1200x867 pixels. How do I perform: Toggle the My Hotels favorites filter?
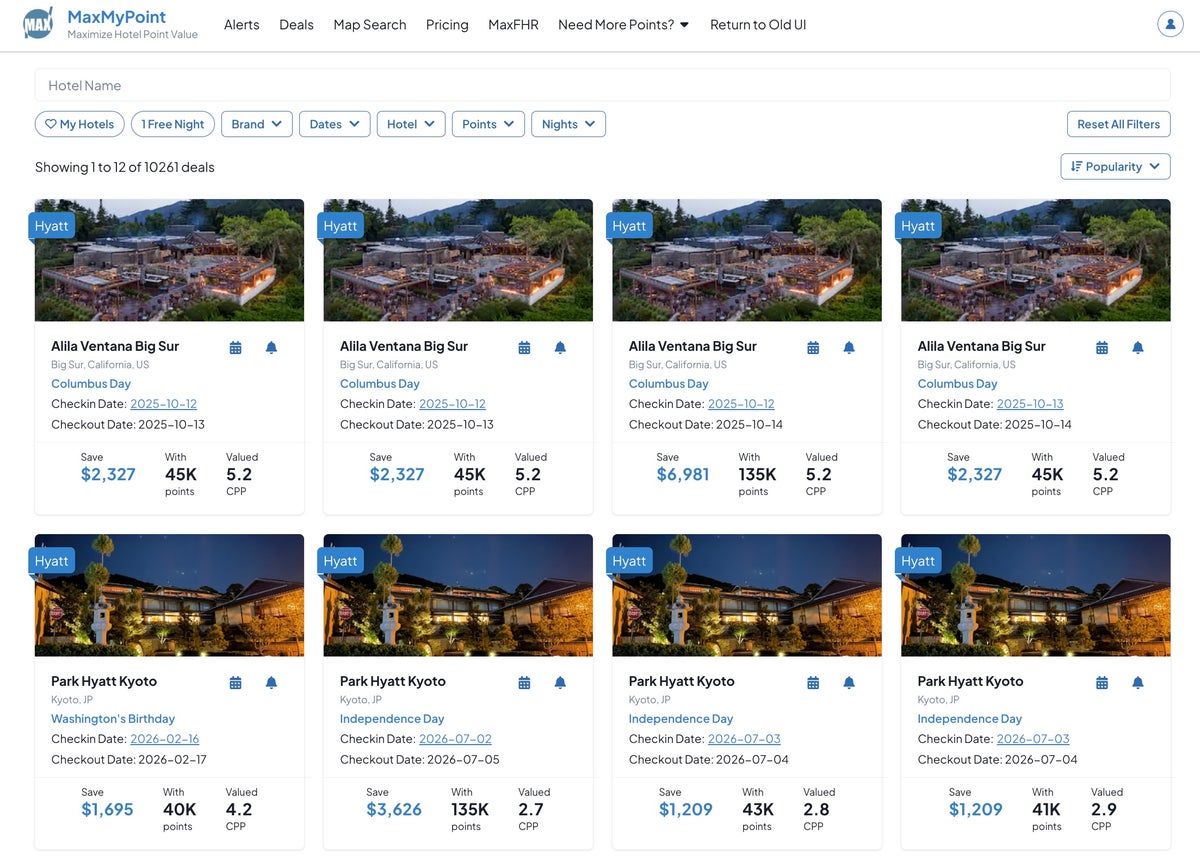point(80,124)
